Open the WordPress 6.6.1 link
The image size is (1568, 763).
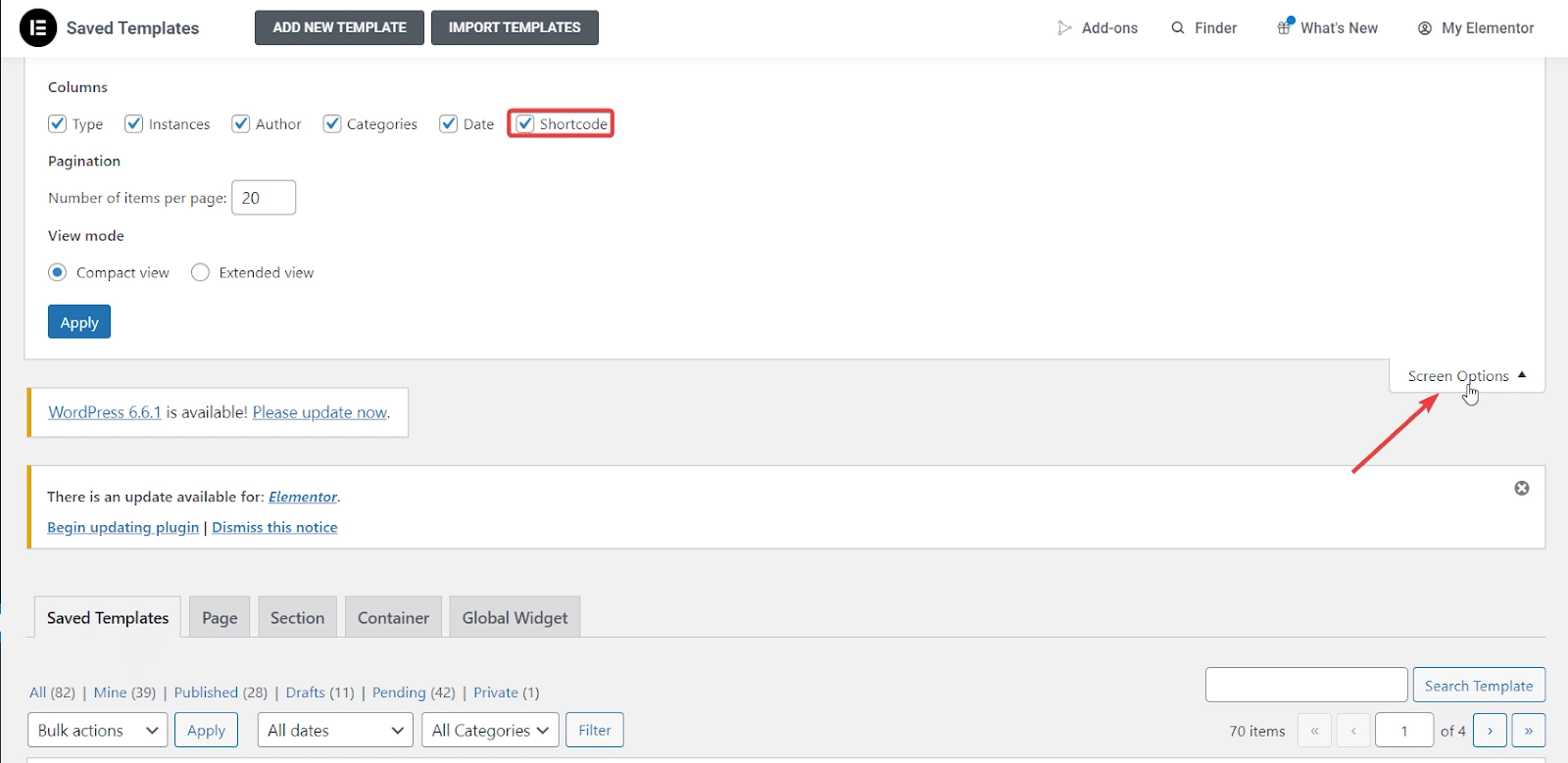105,412
